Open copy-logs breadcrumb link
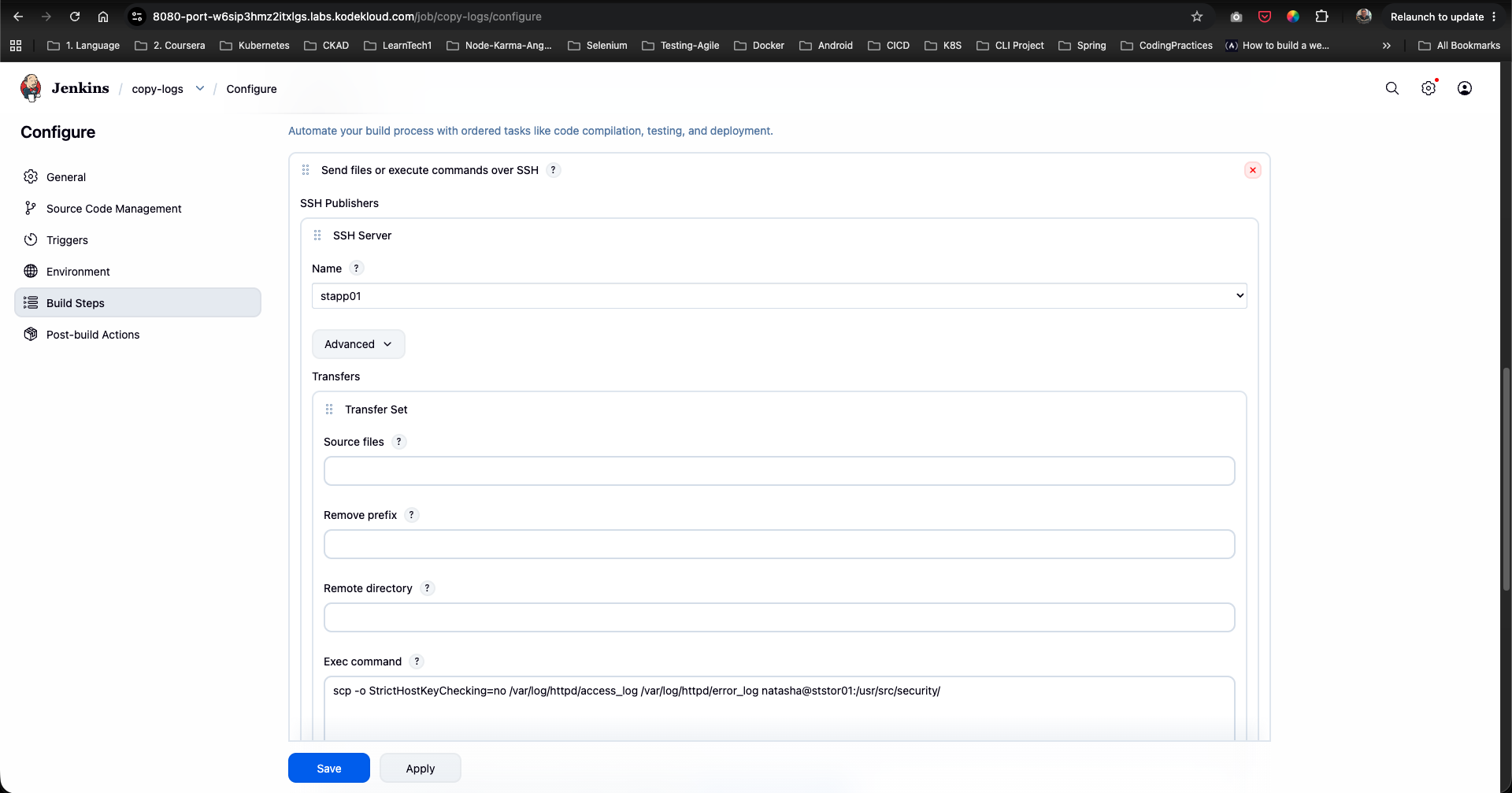 (x=157, y=89)
